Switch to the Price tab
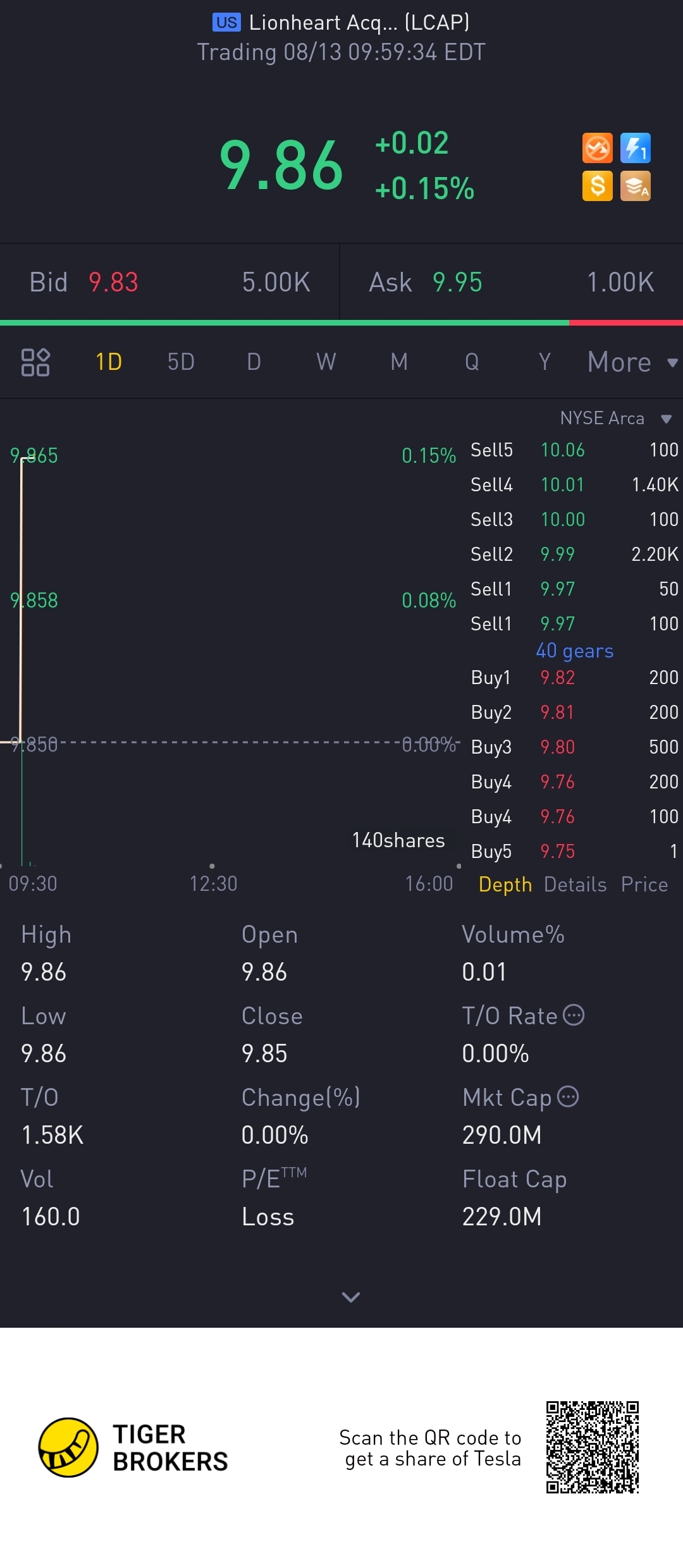The height and width of the screenshot is (1568, 683). point(644,884)
